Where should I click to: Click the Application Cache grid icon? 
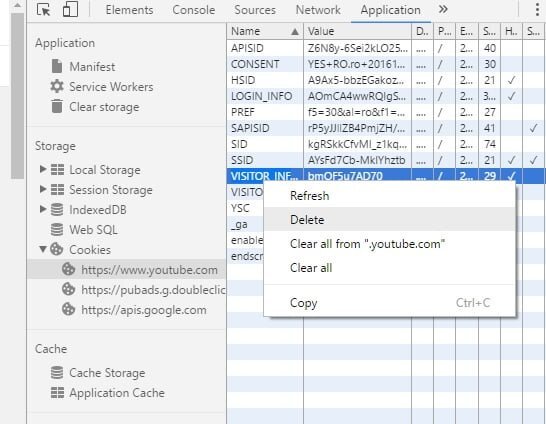tap(57, 393)
